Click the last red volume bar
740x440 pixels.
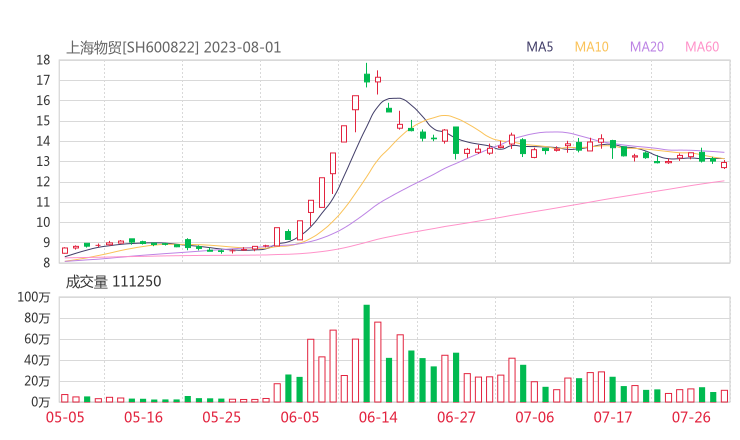(x=724, y=396)
